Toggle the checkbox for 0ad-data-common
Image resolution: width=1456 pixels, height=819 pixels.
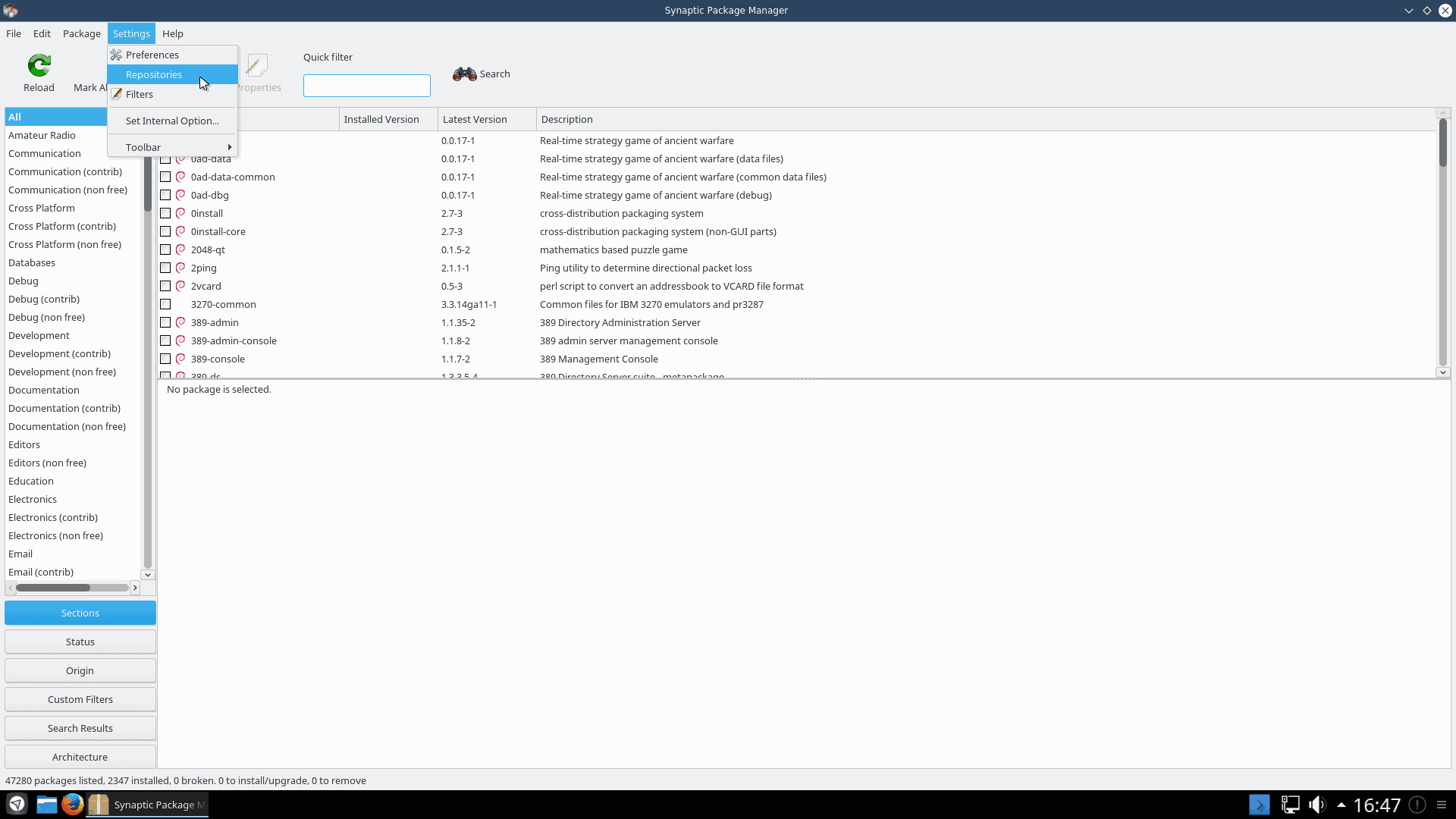(165, 177)
